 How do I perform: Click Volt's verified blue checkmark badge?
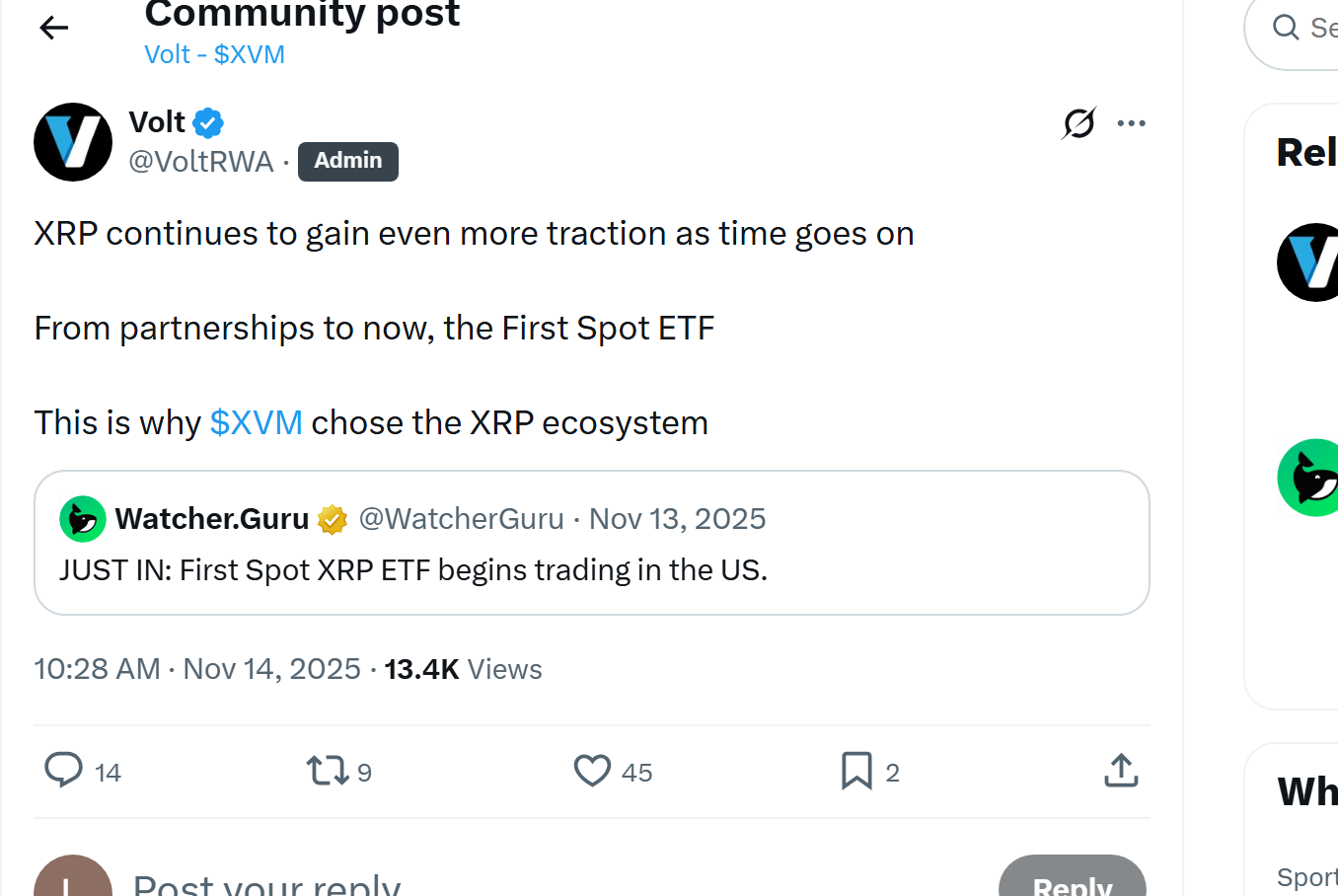point(207,121)
